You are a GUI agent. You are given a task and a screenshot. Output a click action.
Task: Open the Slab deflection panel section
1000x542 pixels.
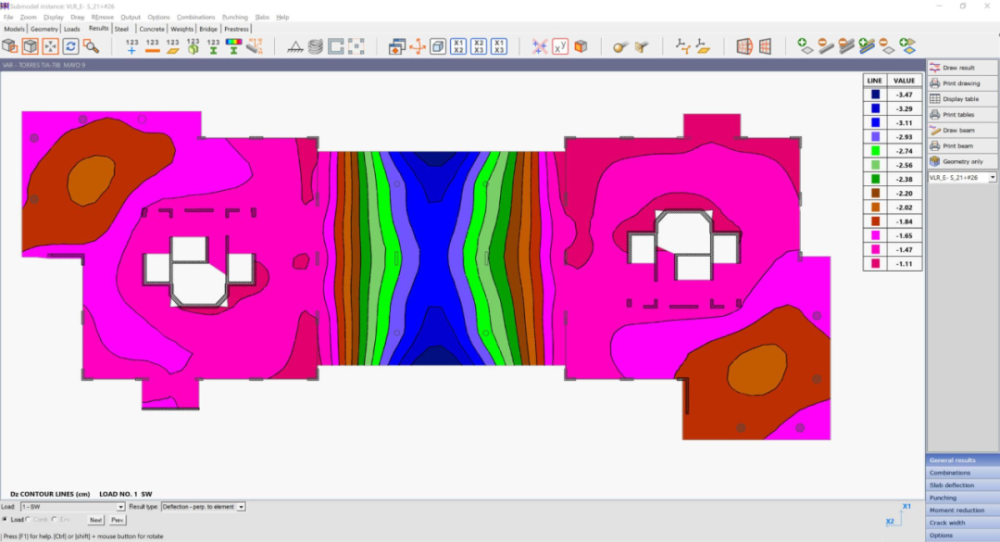[962, 485]
